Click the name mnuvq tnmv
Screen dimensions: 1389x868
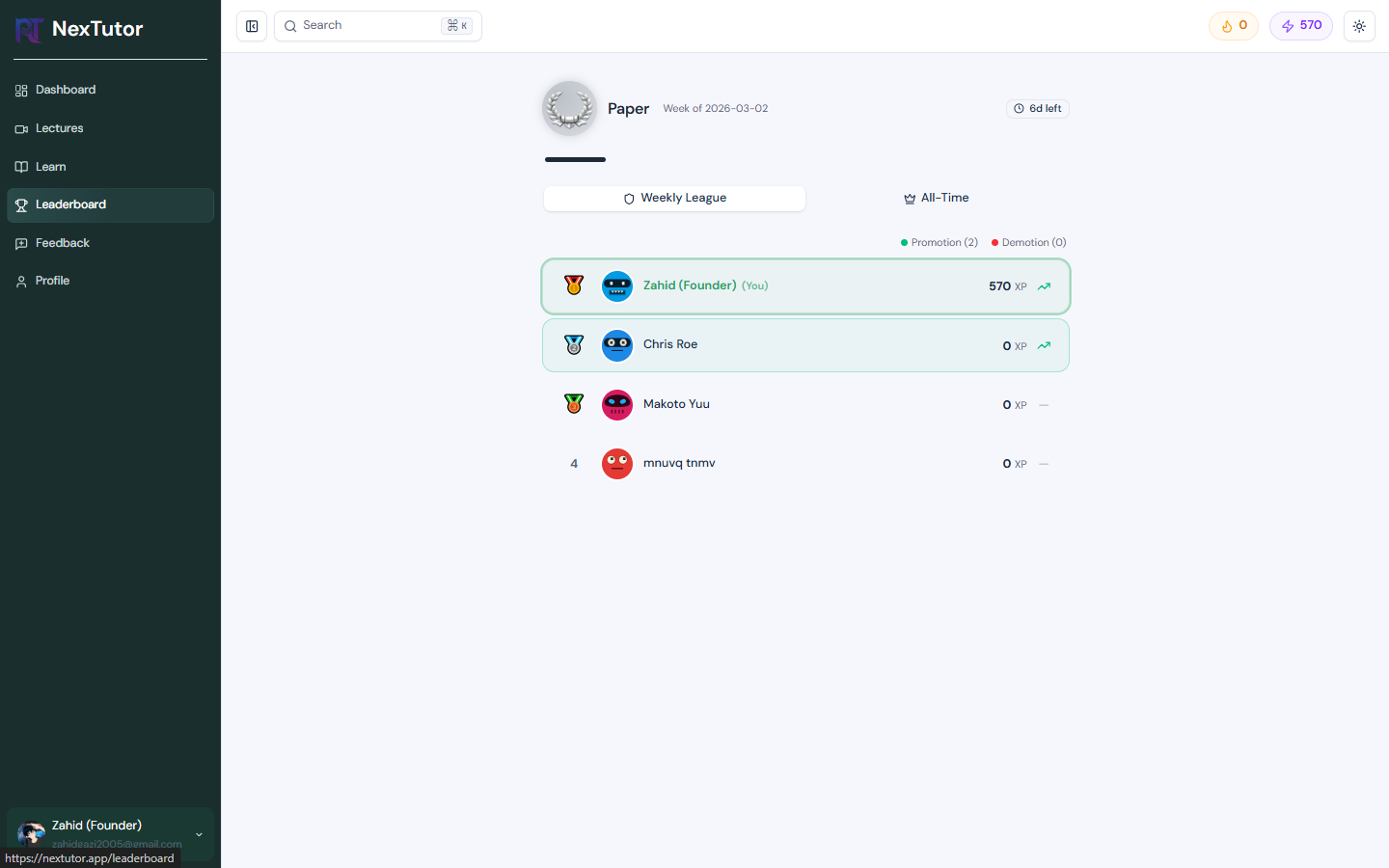click(x=679, y=463)
